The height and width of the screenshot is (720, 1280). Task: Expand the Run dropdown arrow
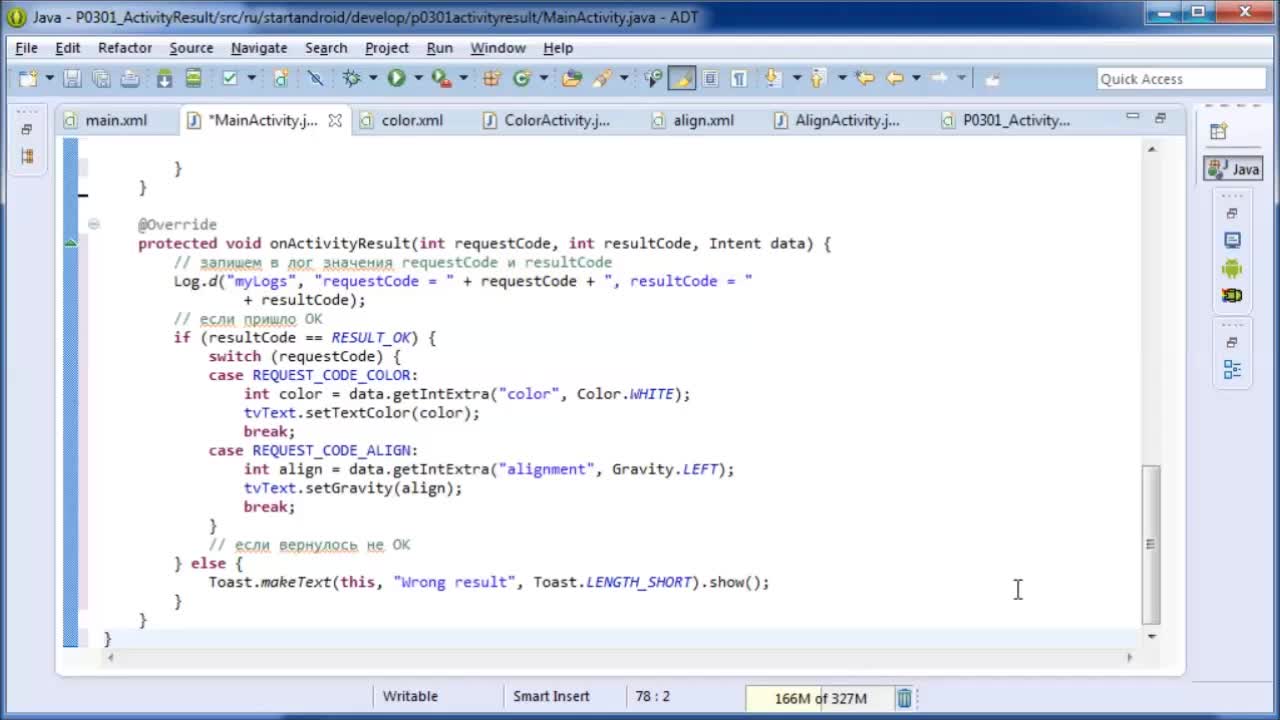418,78
